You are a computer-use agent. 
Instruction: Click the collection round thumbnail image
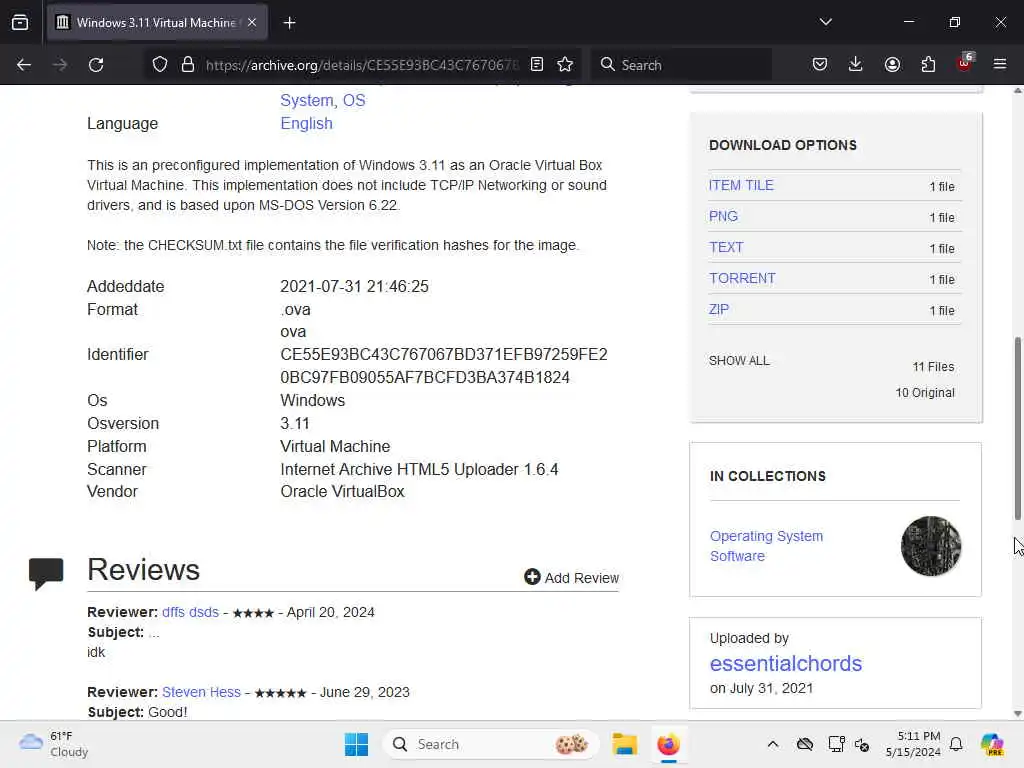click(x=931, y=546)
